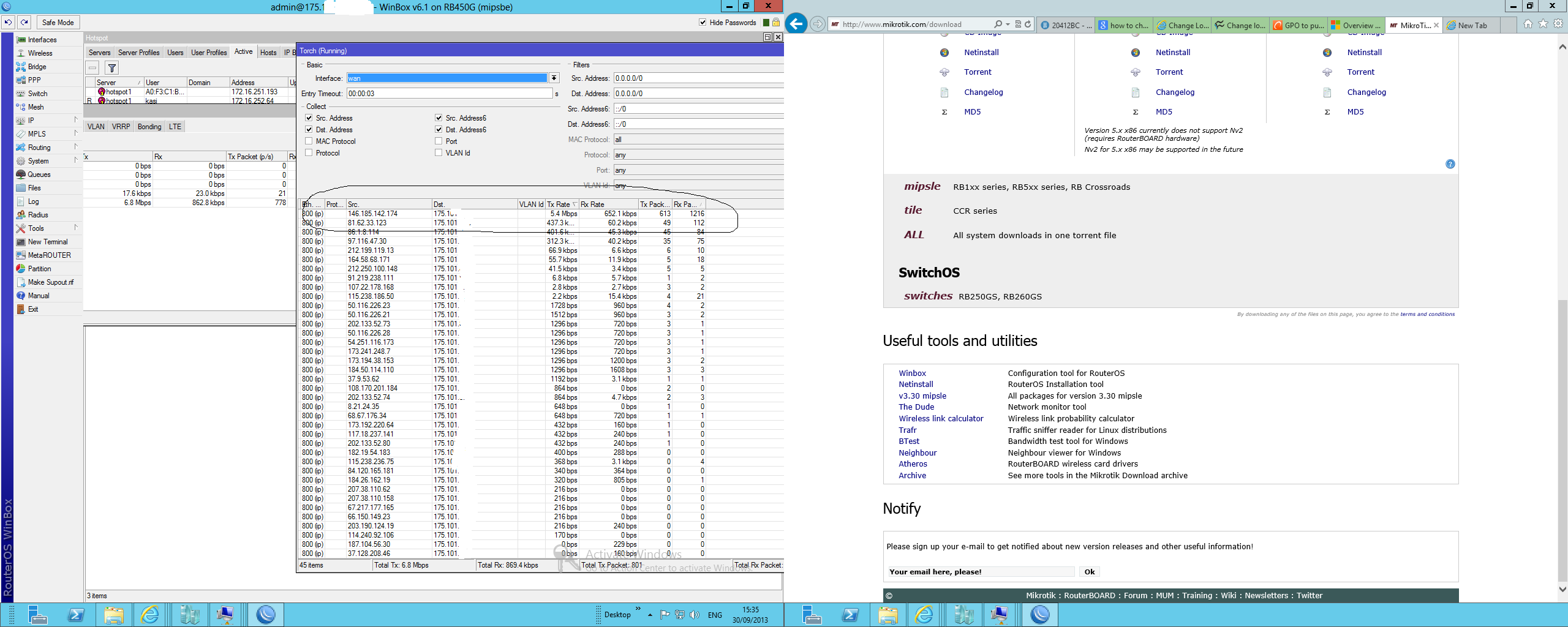
Task: Open Files in WinBox sidebar
Action: click(x=34, y=188)
